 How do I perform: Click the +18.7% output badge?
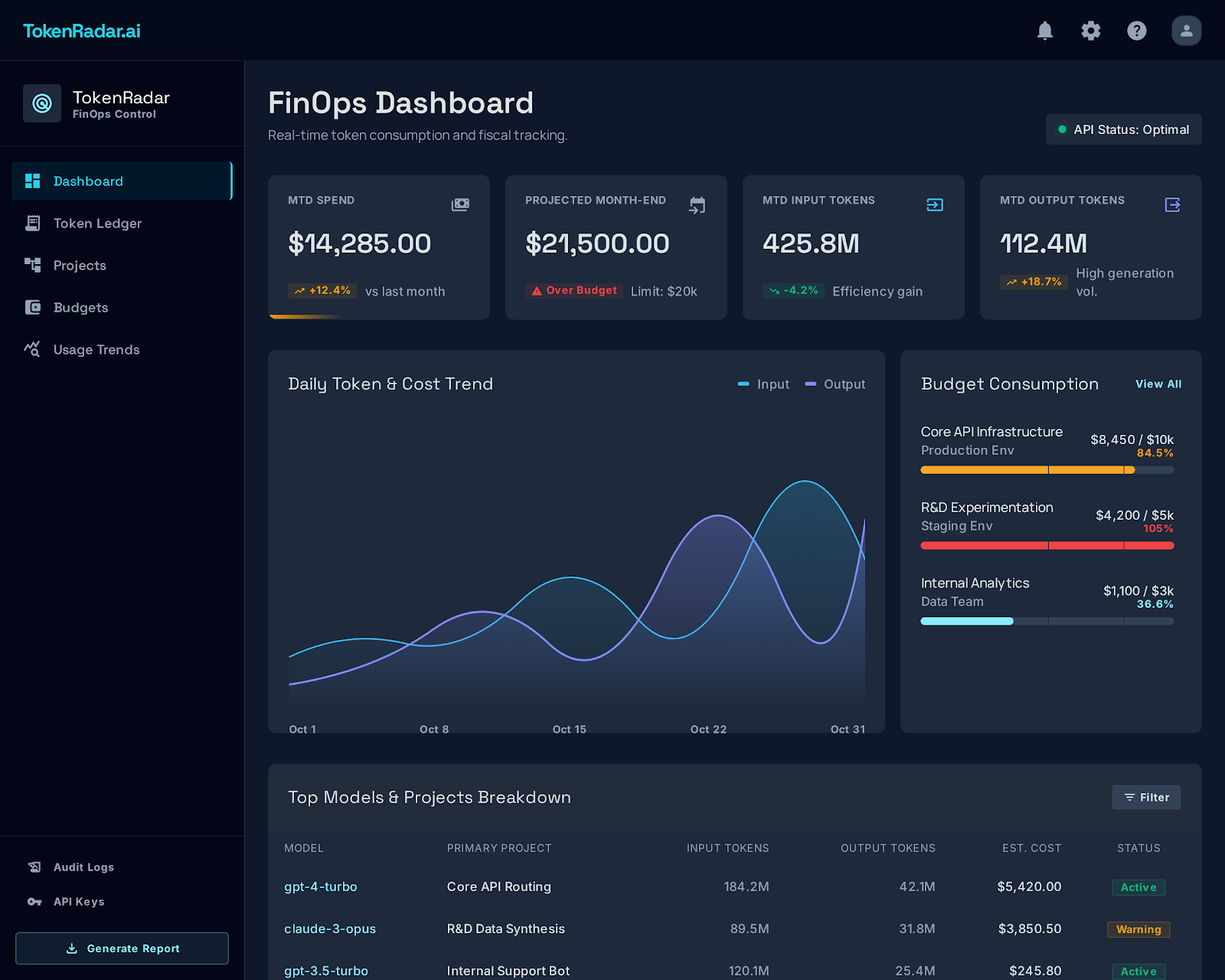click(x=1034, y=282)
